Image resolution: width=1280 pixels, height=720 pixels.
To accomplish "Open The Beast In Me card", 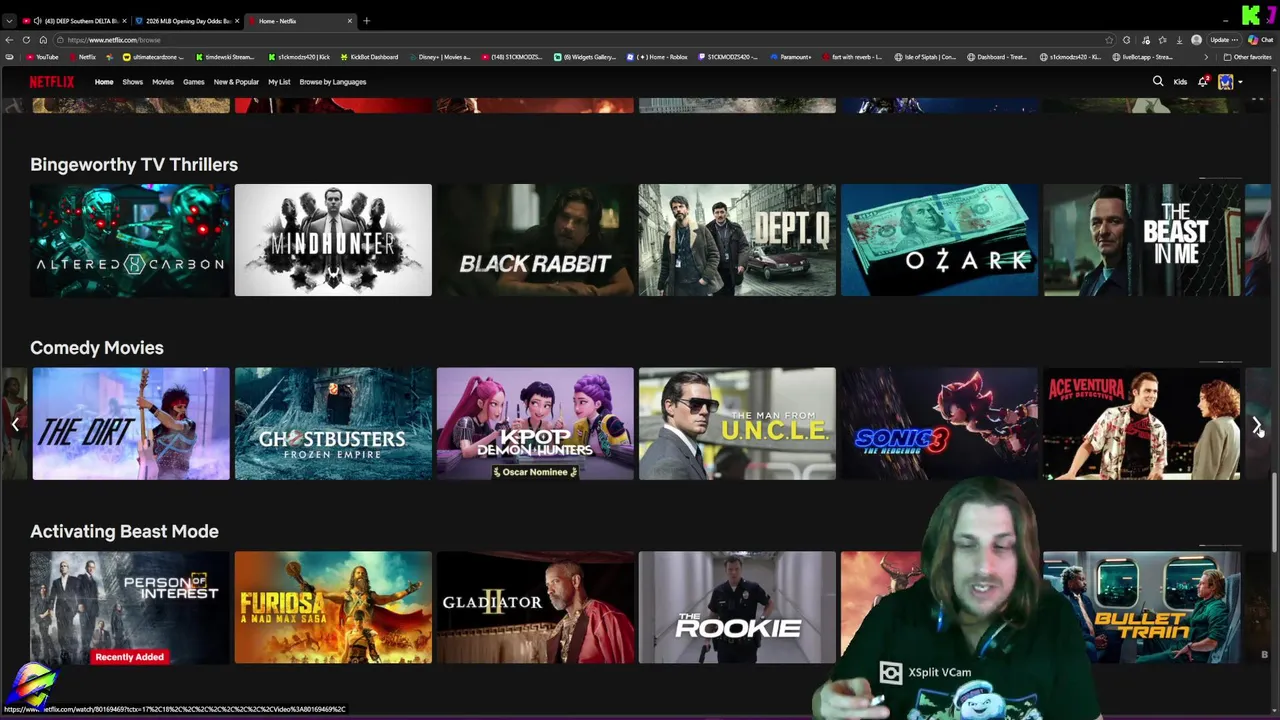I will (x=1142, y=240).
